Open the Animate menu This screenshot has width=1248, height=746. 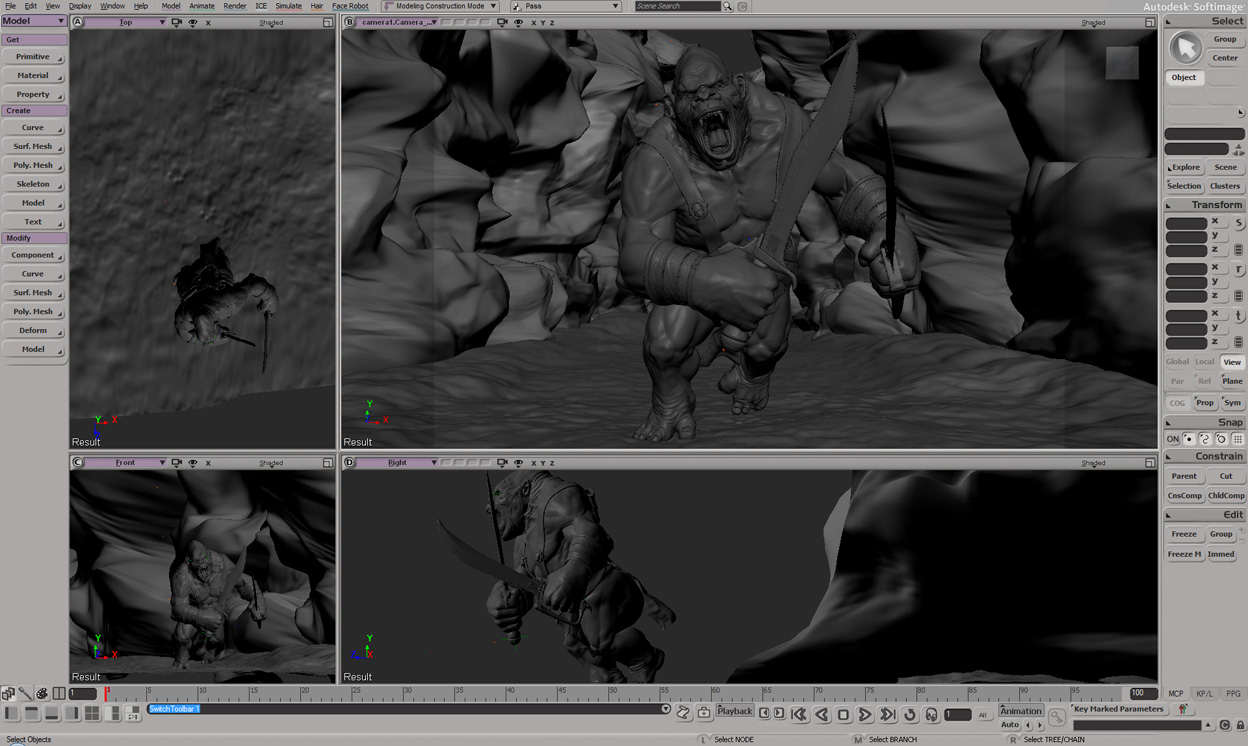click(x=202, y=6)
